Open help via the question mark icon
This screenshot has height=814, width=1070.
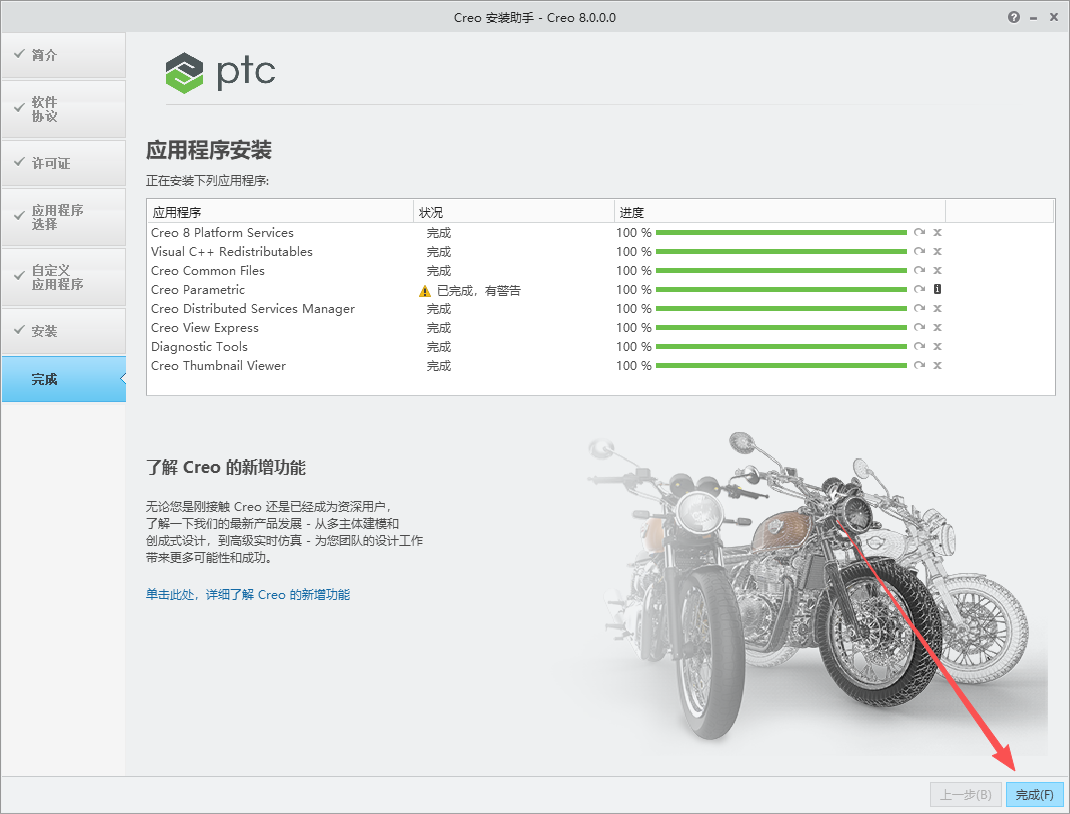1013,16
